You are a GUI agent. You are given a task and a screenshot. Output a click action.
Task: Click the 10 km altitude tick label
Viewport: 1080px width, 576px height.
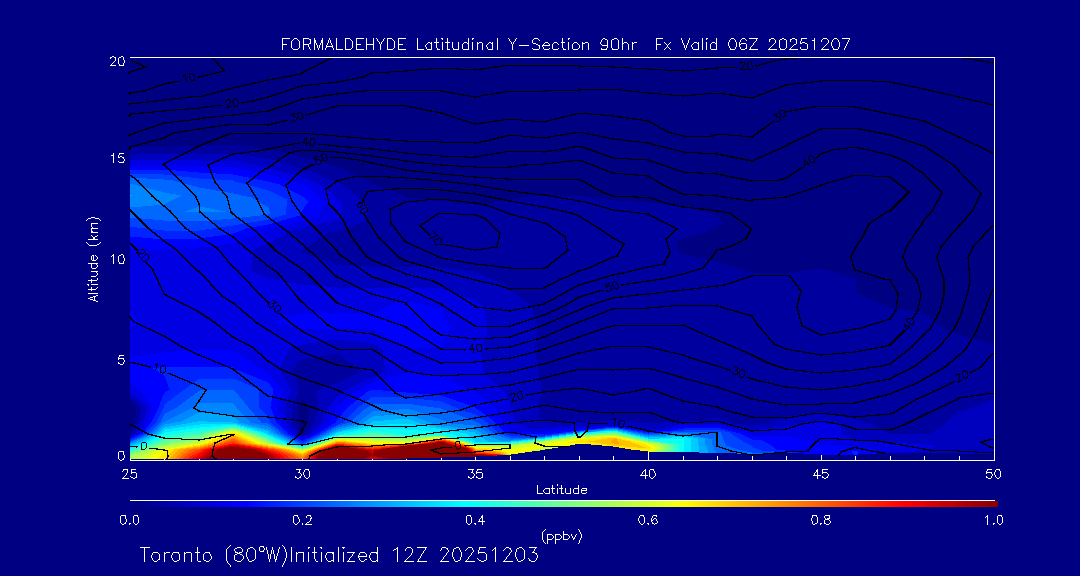pyautogui.click(x=116, y=259)
